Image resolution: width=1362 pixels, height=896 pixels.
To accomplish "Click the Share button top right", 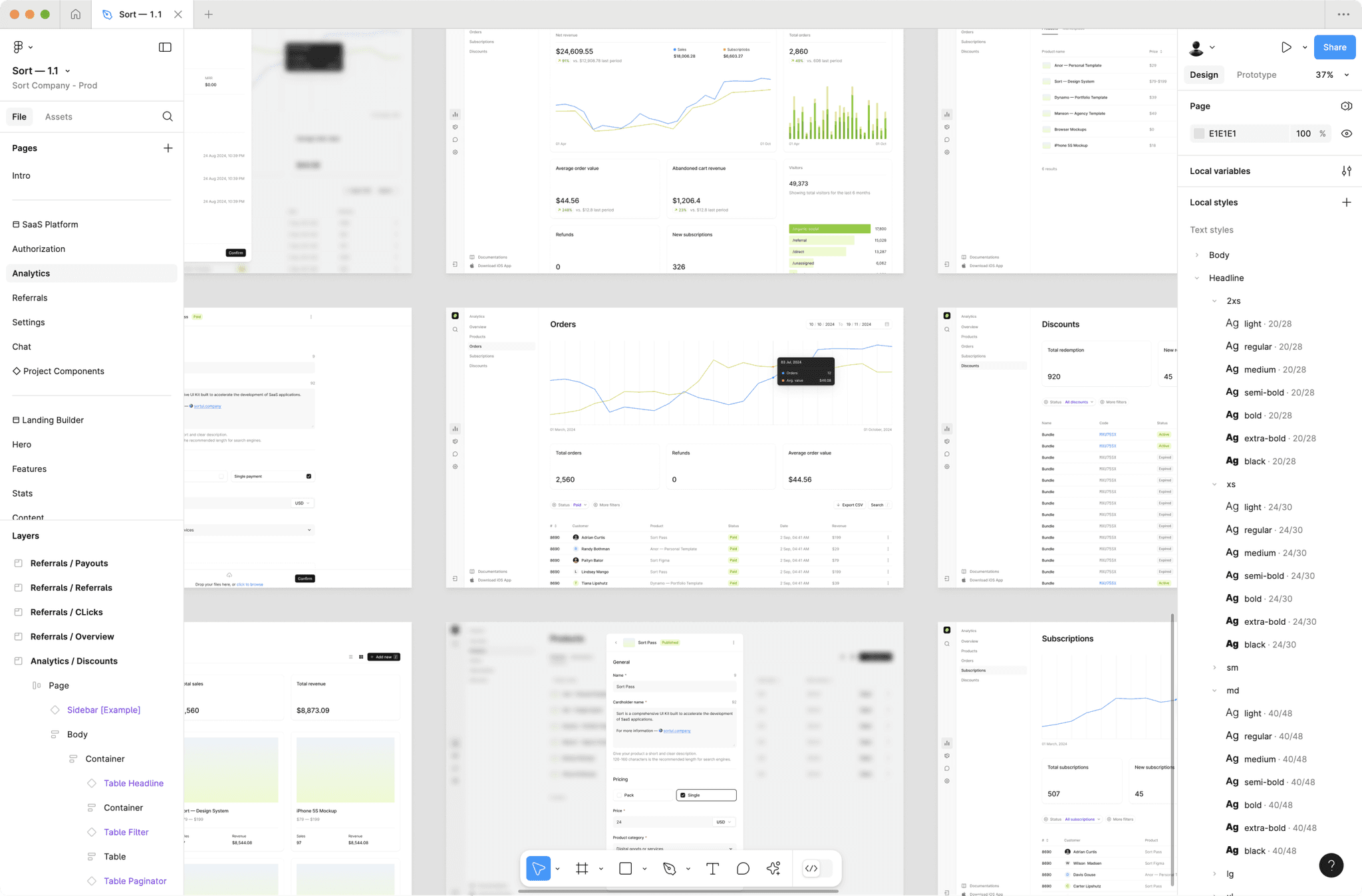I will [x=1335, y=47].
